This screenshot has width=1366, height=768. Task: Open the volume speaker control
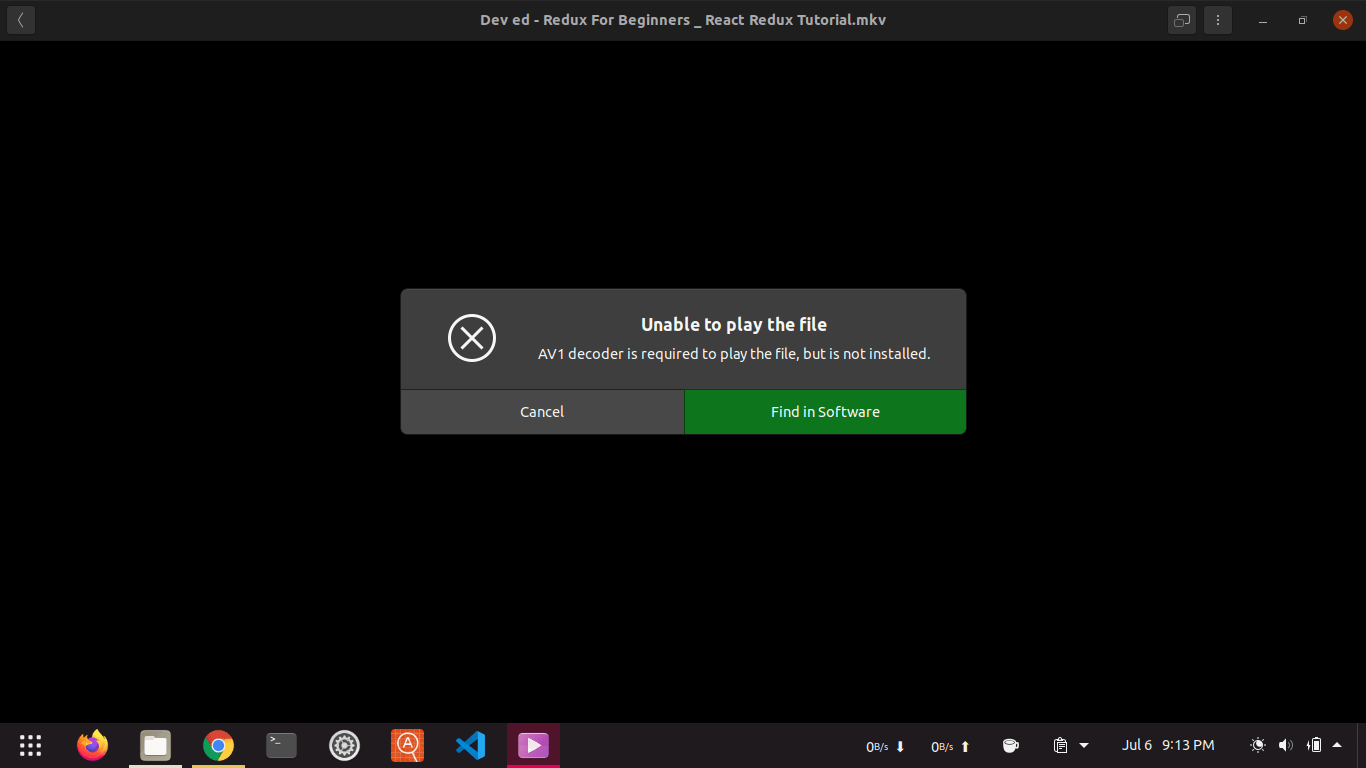pos(1286,745)
